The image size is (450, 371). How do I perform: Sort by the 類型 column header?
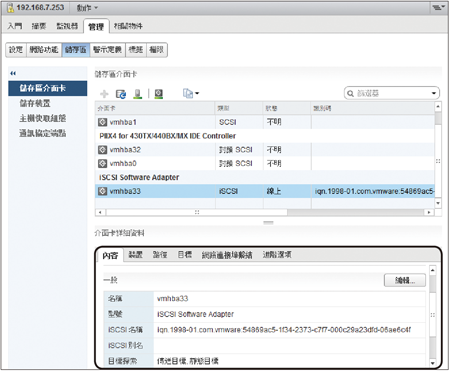click(239, 108)
